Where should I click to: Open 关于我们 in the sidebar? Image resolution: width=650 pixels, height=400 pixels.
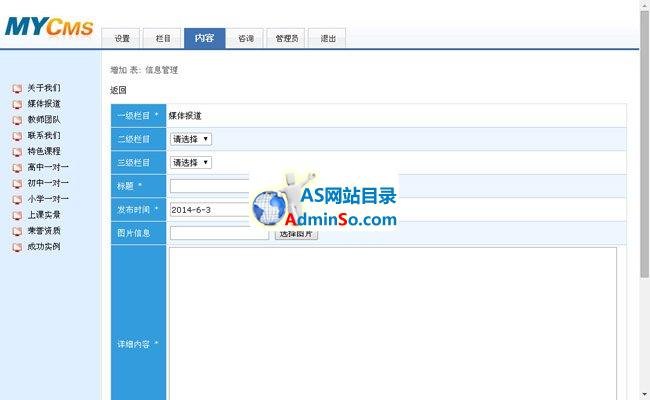[44, 88]
